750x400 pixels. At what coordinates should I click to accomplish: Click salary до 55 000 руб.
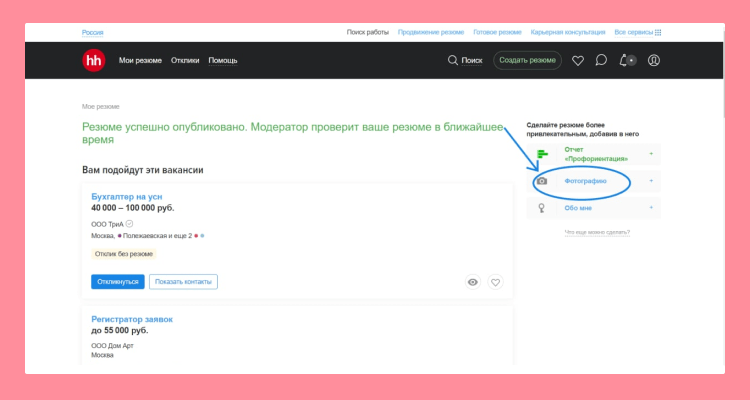coord(120,331)
